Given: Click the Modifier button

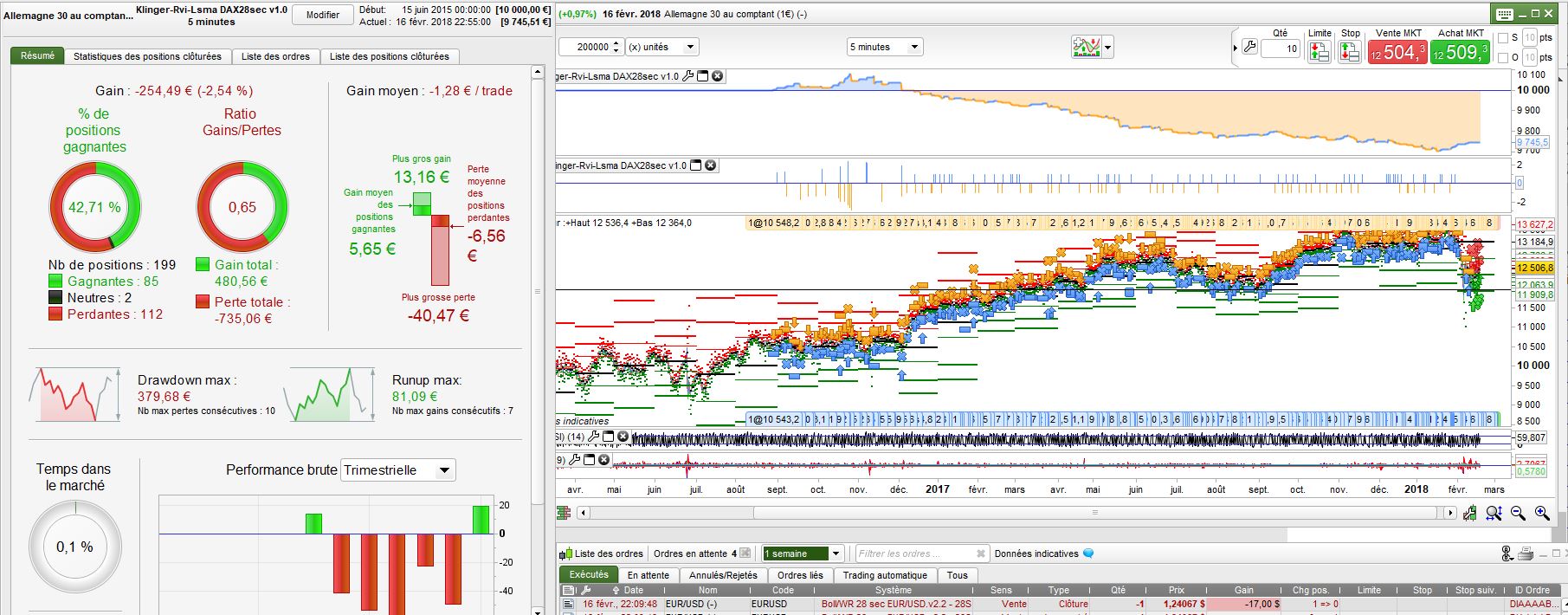Looking at the screenshot, I should pyautogui.click(x=322, y=15).
